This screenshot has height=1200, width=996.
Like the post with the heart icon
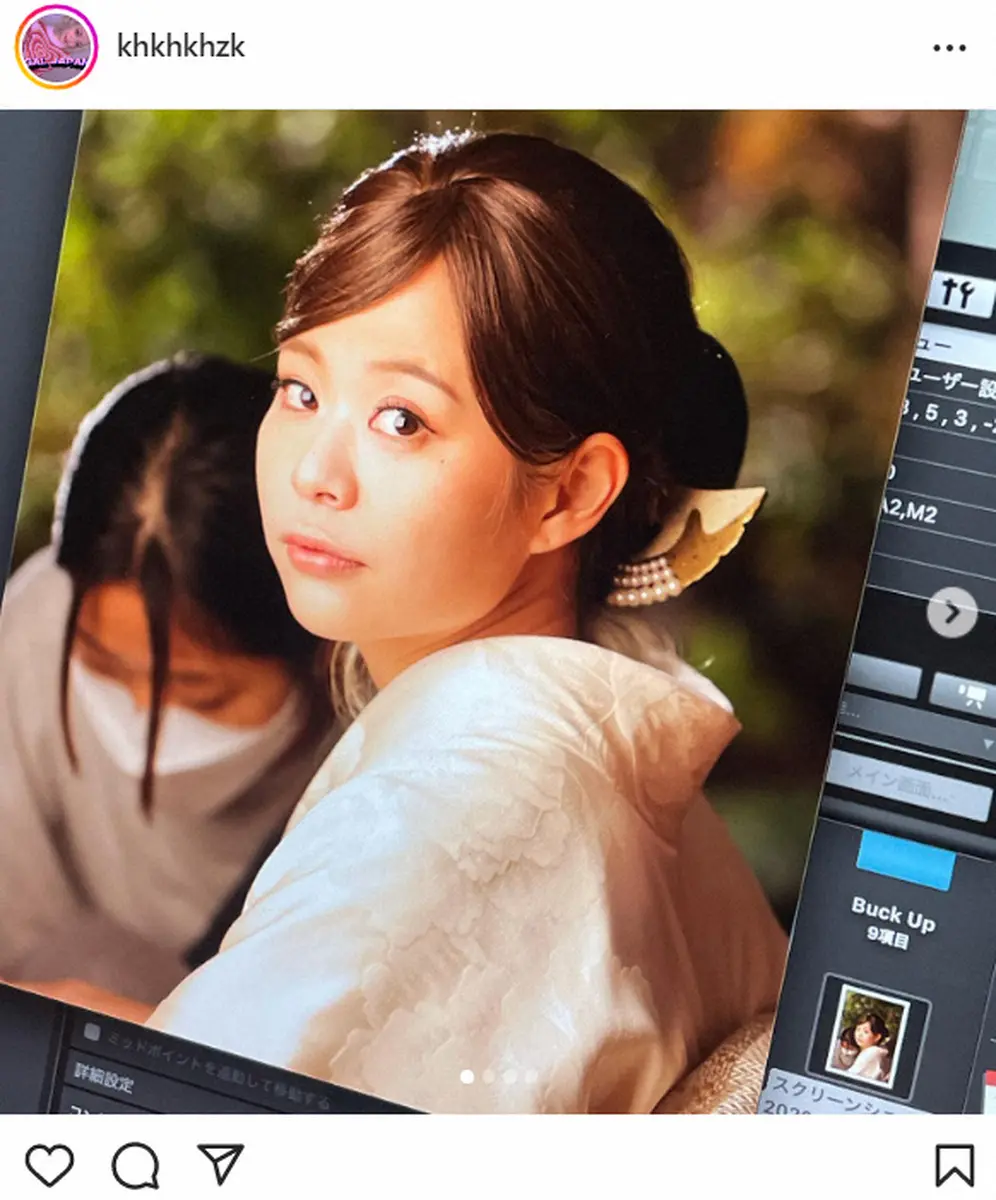(49, 1165)
